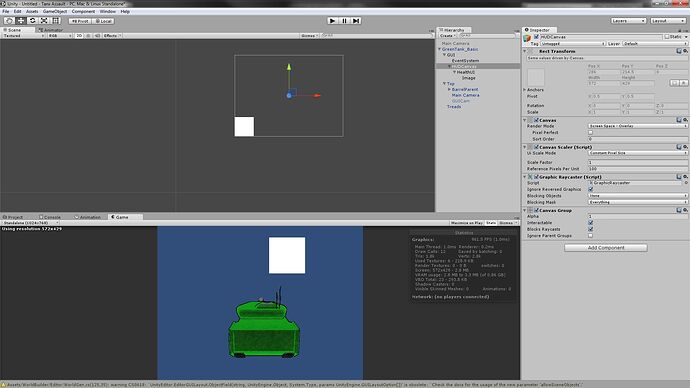The image size is (690, 388).
Task: Switch to the Animation tab
Action: [88, 217]
